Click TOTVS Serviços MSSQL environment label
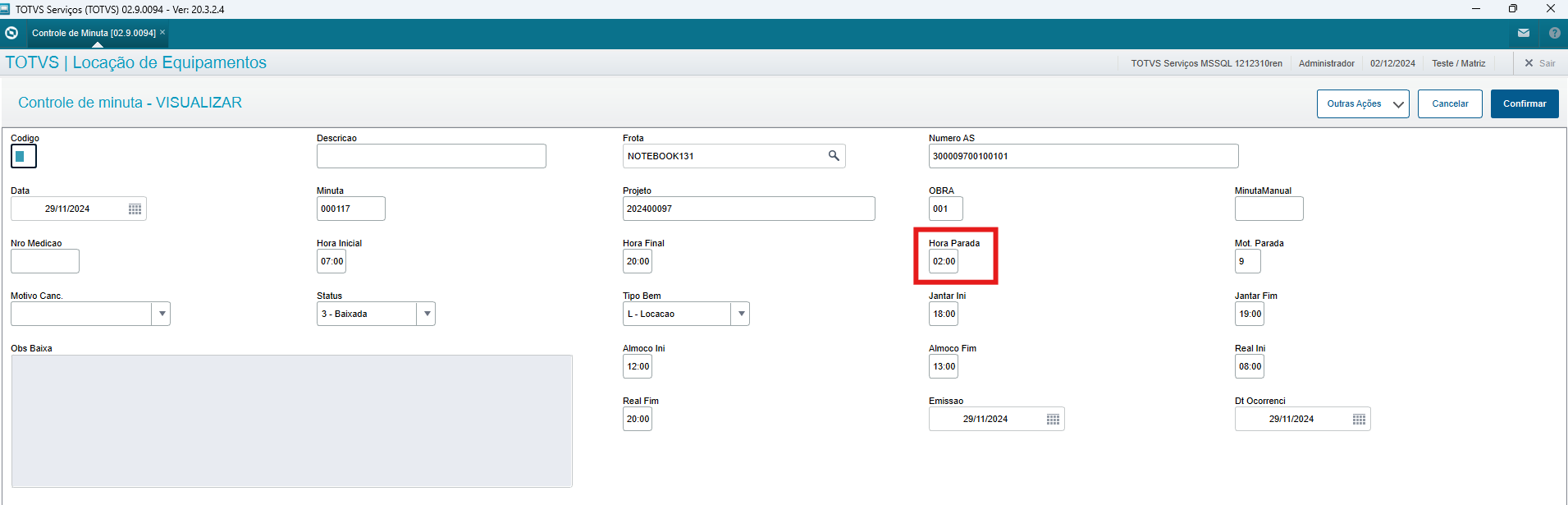 point(1206,63)
